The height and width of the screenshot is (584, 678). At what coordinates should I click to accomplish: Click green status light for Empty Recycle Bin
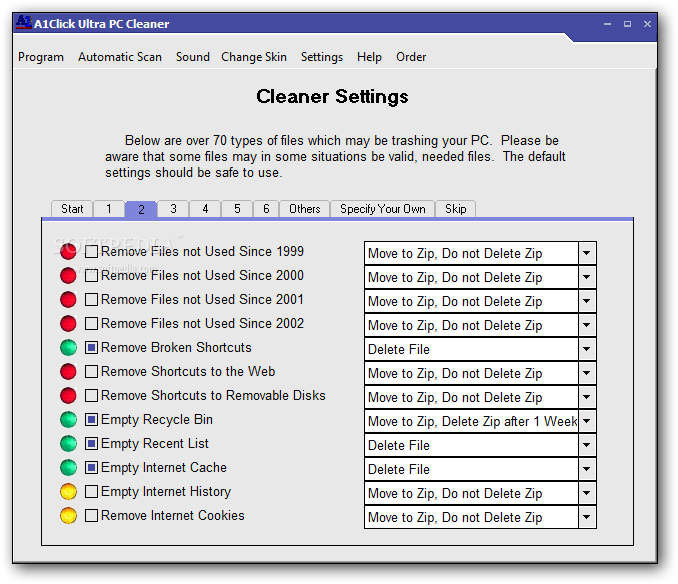click(x=68, y=419)
